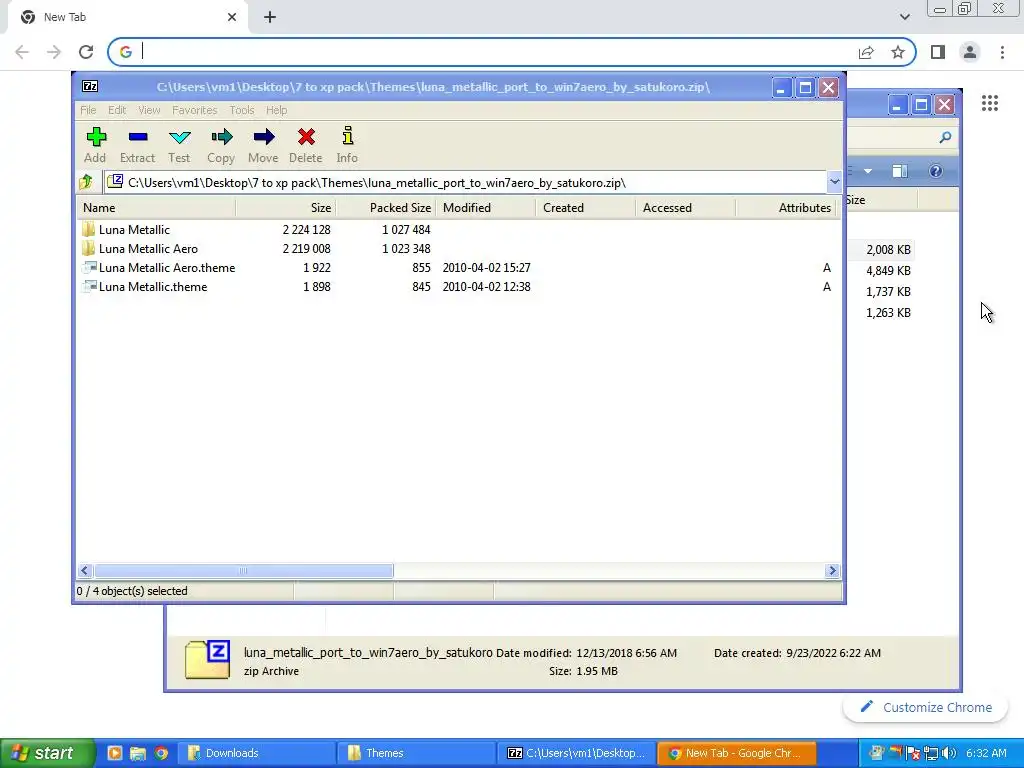Click the scroll-left arrow in 7-Zip
1024x768 pixels.
pos(85,571)
